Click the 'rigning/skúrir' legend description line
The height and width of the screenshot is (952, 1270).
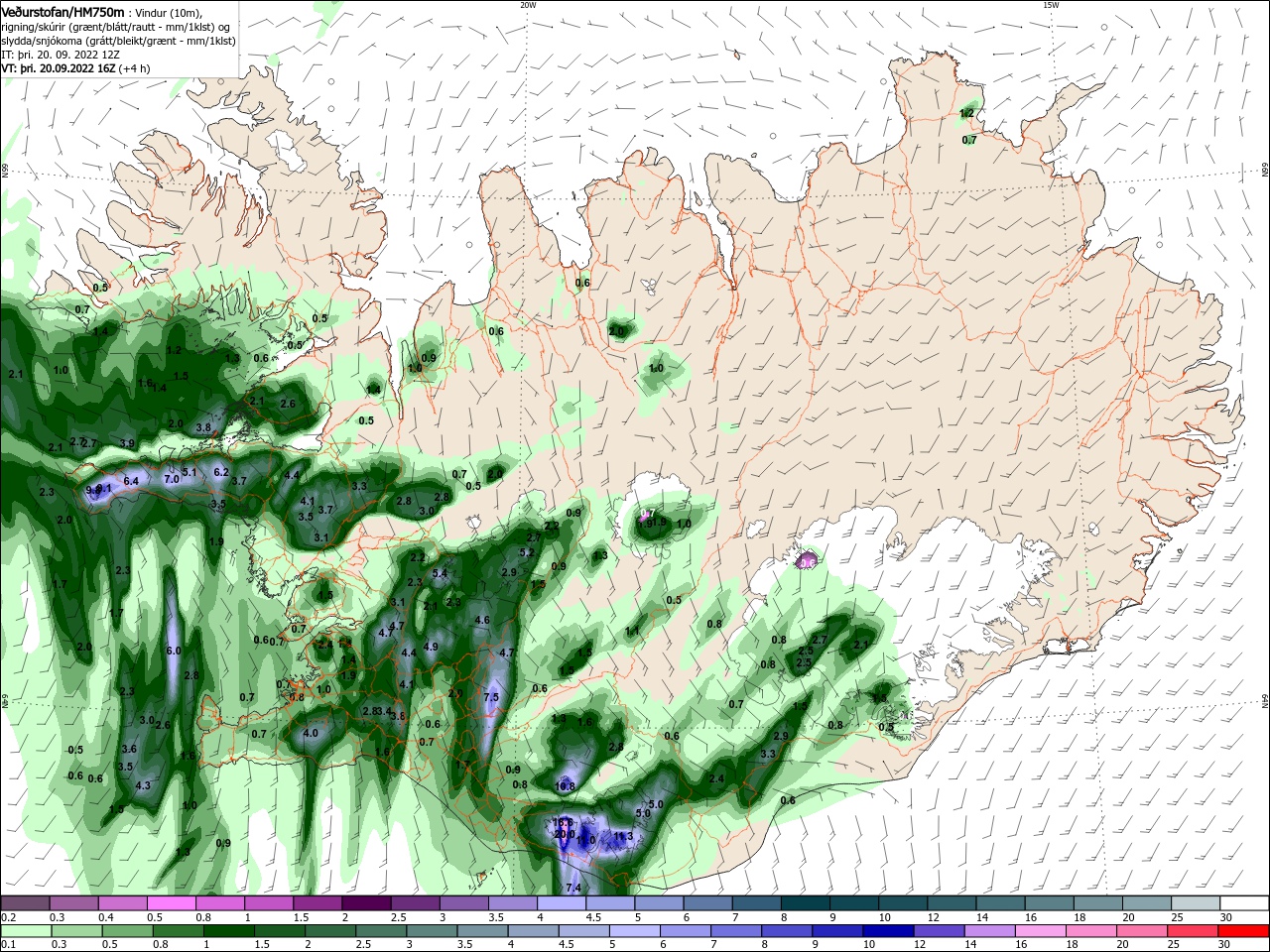116,27
